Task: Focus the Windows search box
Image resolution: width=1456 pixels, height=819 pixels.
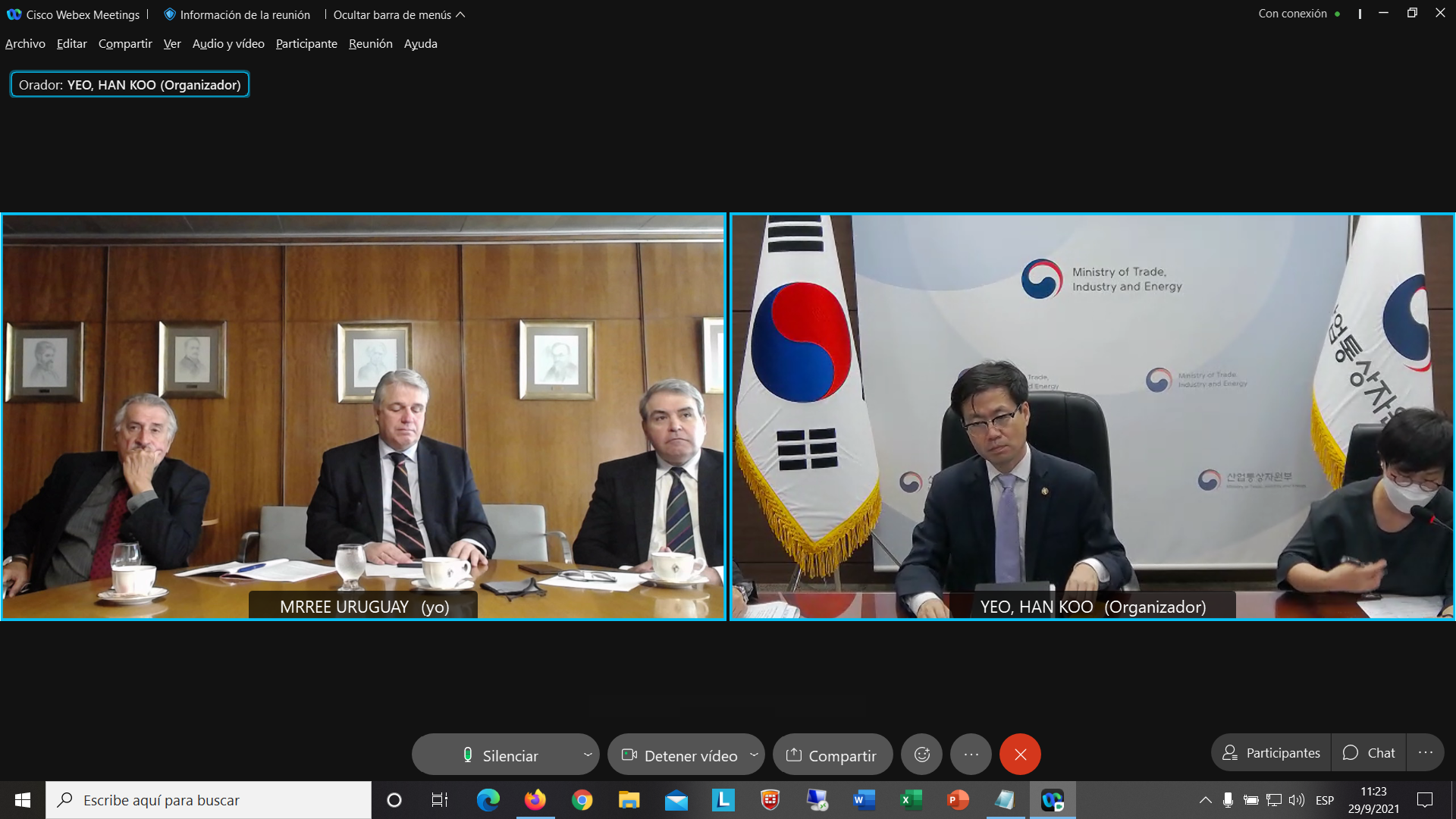Action: point(209,800)
